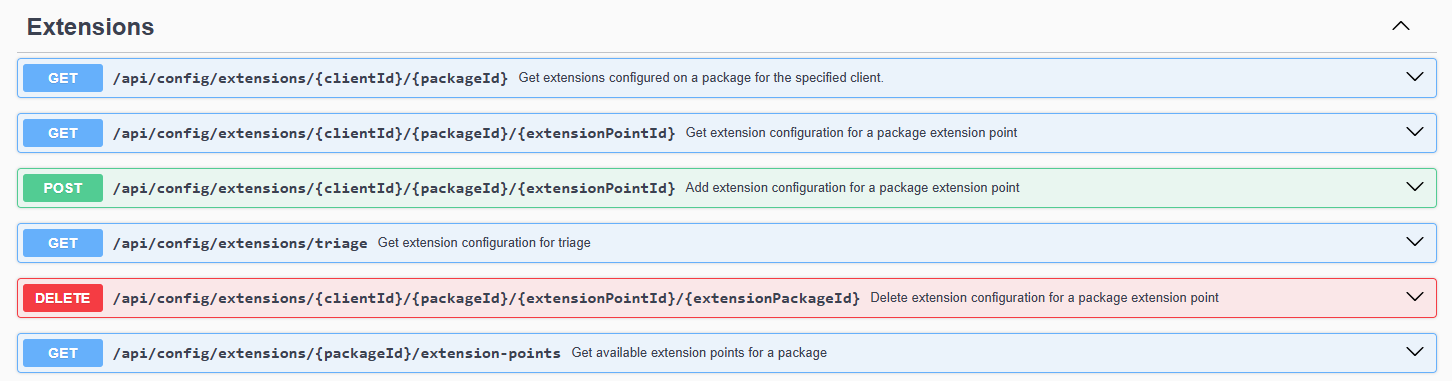Collapse the Extensions section chevron
1452x381 pixels.
pos(1401,26)
